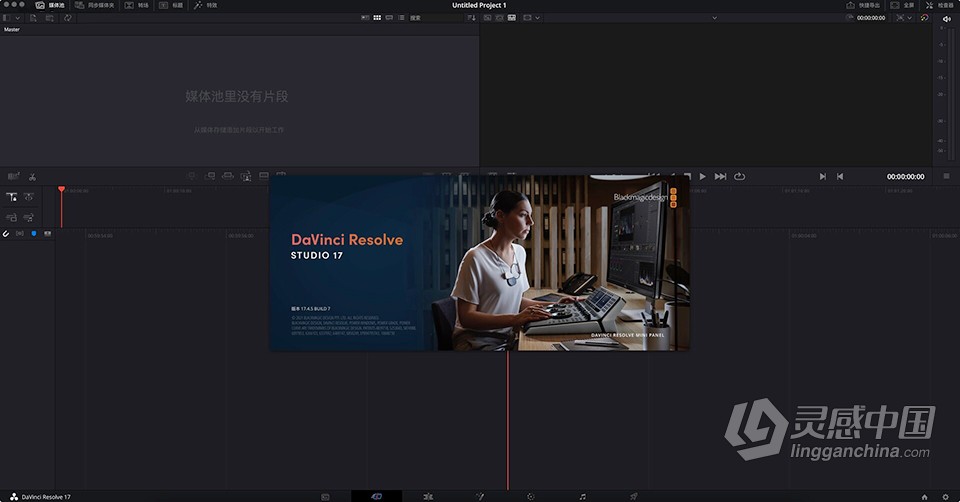The image size is (960, 502).
Task: Switch media pool to metadata view
Action: (366, 18)
